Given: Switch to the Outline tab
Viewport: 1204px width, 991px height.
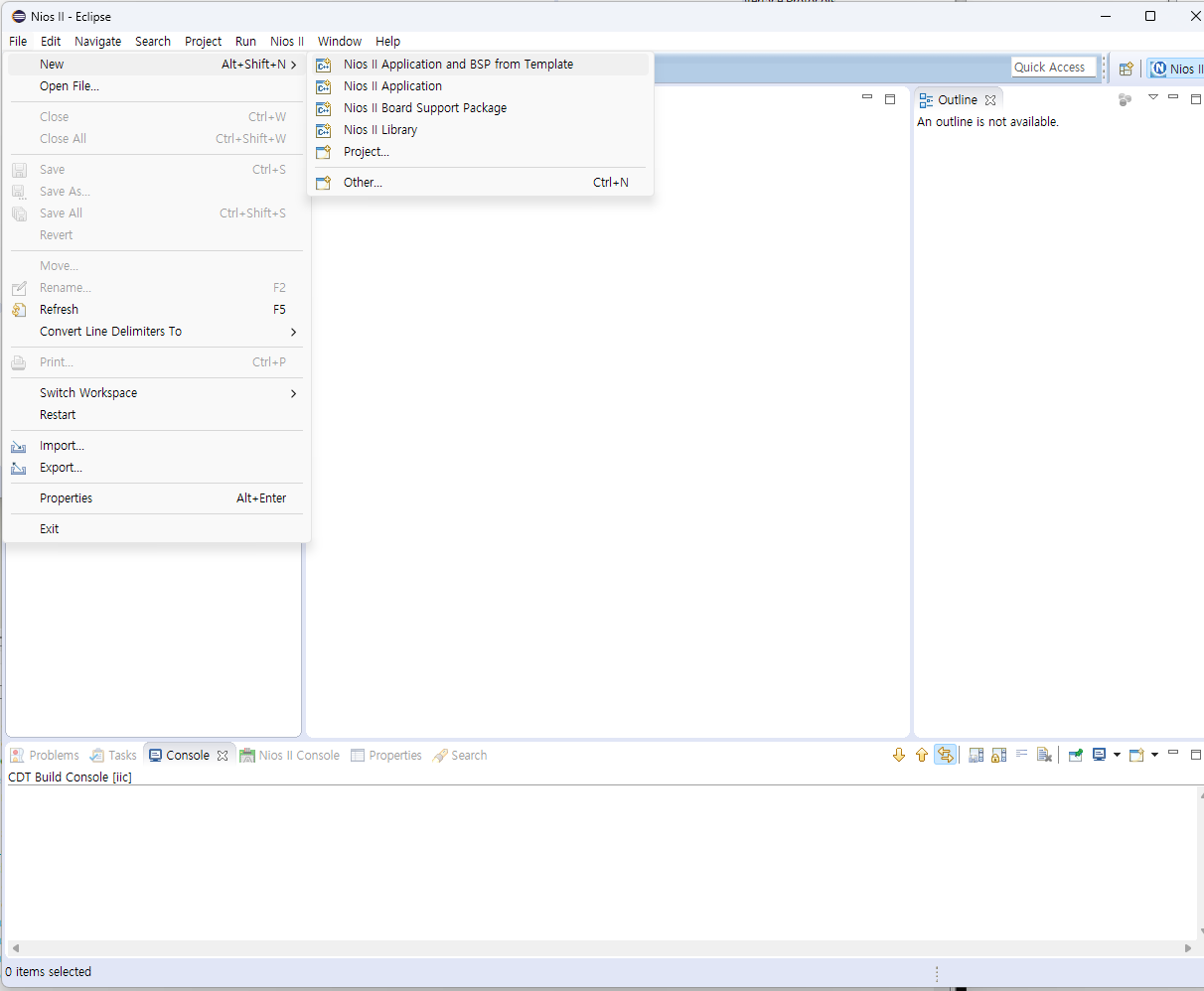Looking at the screenshot, I should (x=958, y=100).
